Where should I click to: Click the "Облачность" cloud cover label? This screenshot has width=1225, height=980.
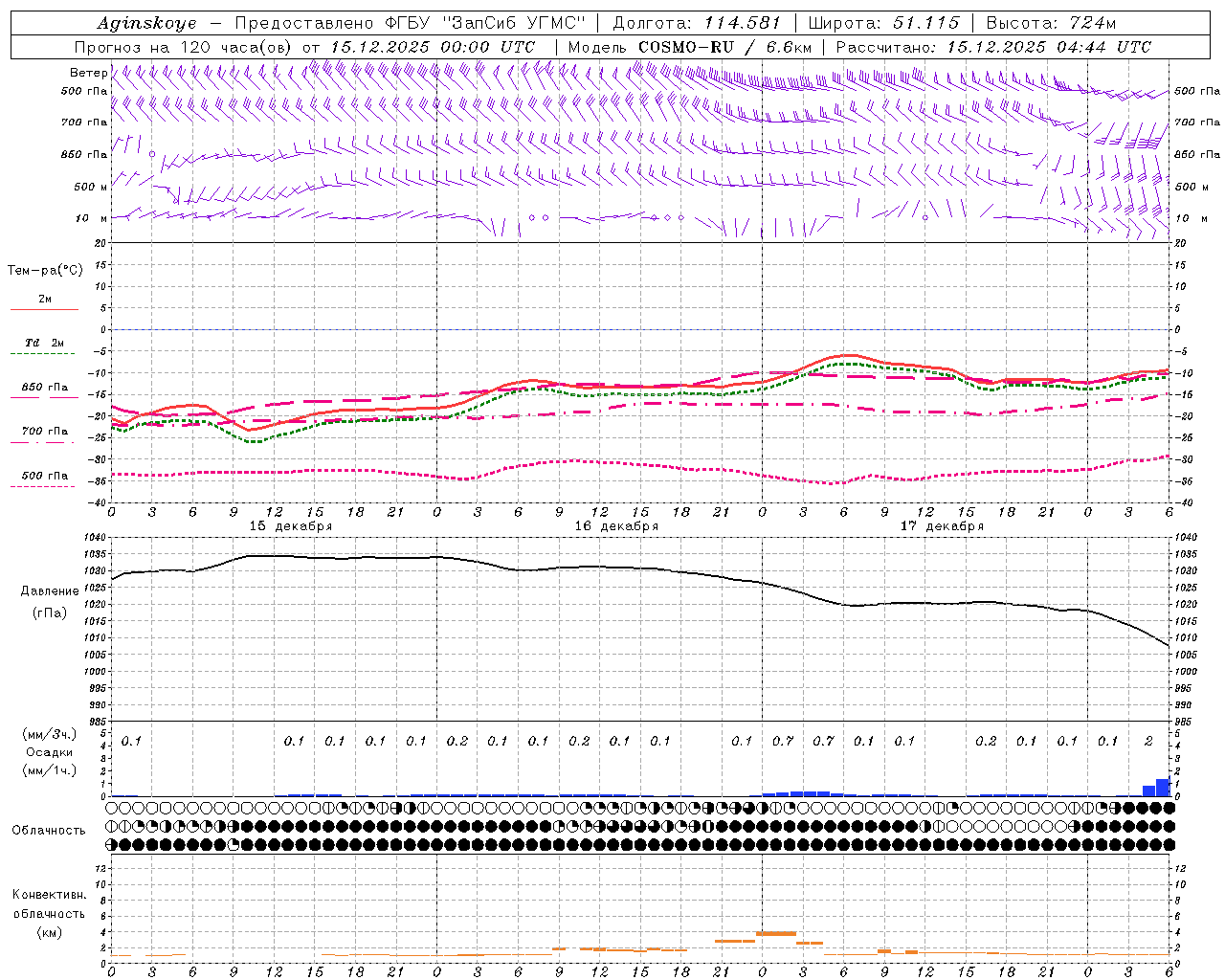tap(49, 831)
